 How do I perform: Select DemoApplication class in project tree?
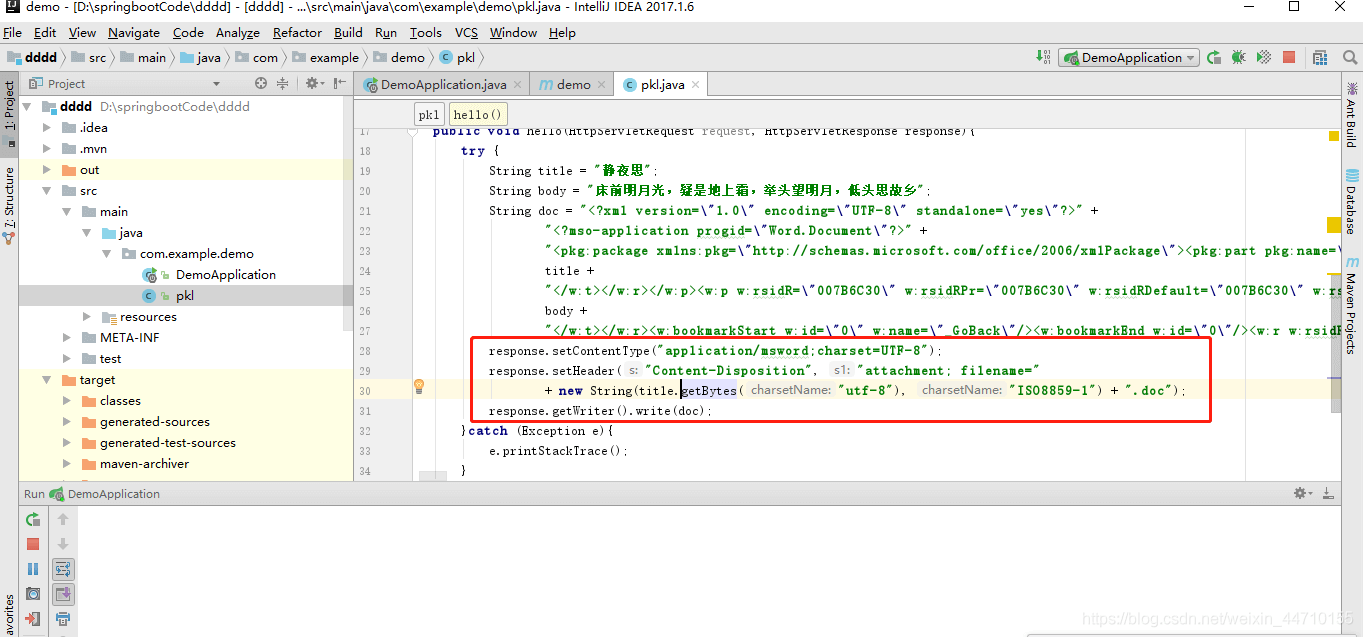pos(225,274)
